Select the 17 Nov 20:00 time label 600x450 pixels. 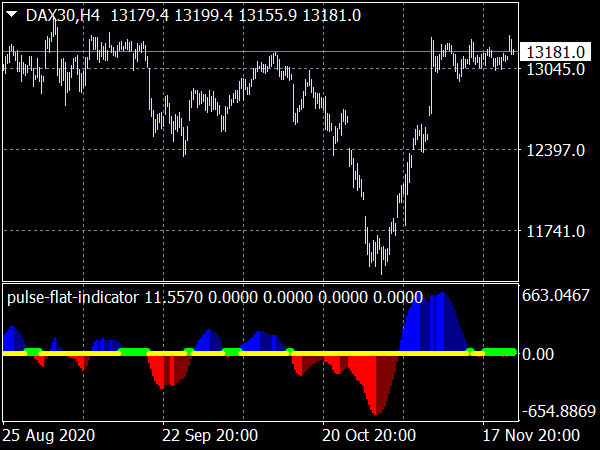point(531,435)
